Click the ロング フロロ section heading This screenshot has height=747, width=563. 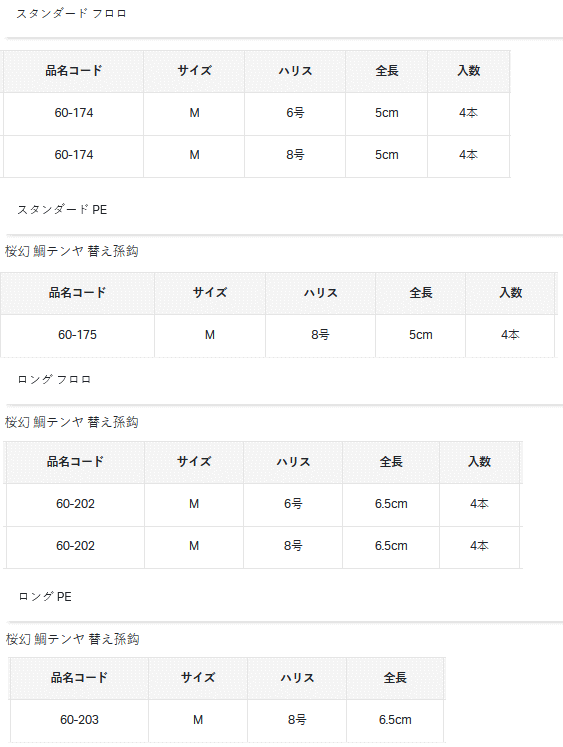pos(54,380)
